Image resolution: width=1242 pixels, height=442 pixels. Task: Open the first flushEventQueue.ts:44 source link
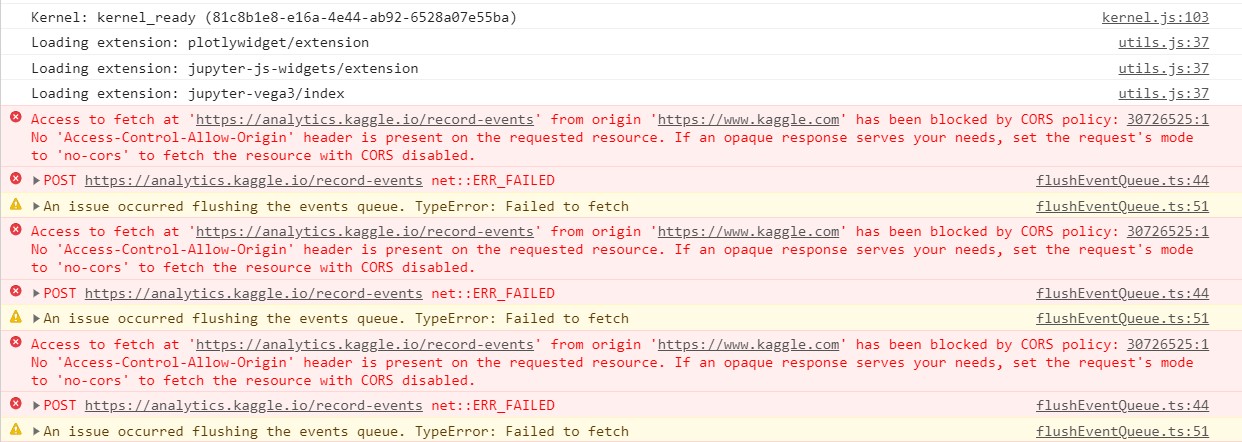pos(1122,181)
